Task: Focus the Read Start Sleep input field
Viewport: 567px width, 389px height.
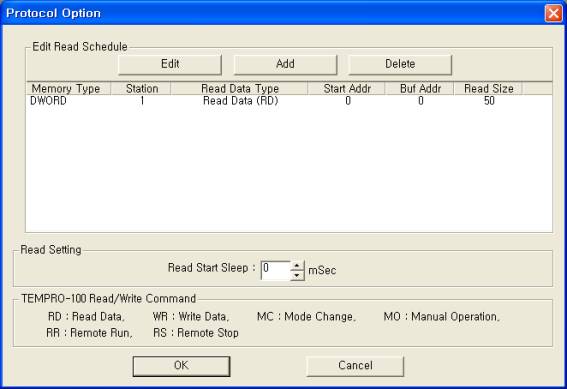Action: point(276,270)
